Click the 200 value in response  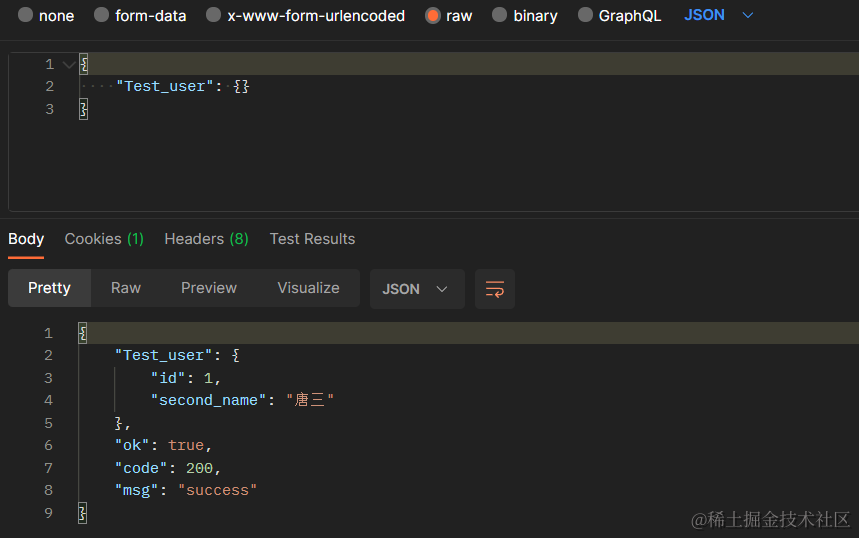[x=199, y=468]
